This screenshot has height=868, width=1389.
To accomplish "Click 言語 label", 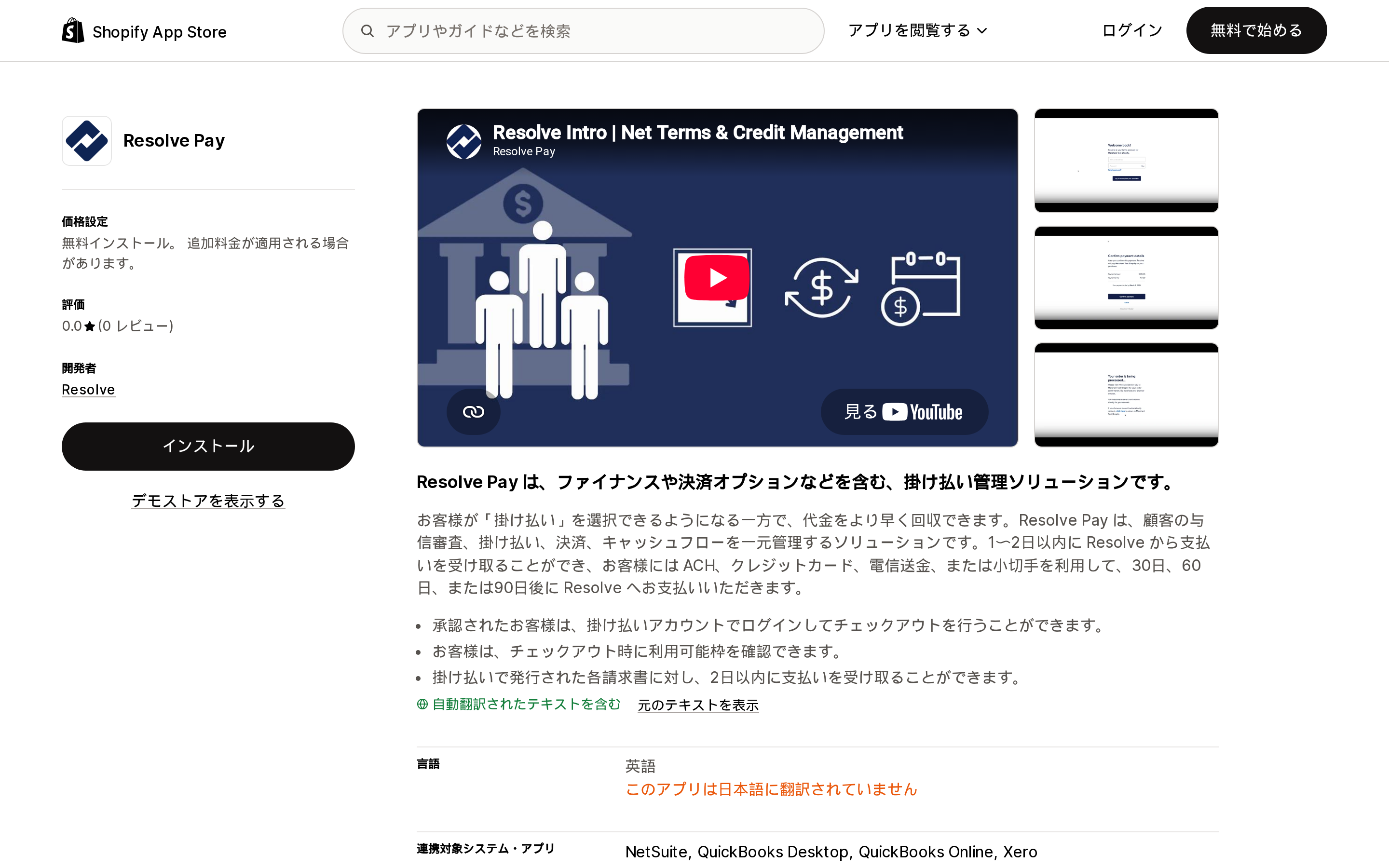I will pos(428,763).
